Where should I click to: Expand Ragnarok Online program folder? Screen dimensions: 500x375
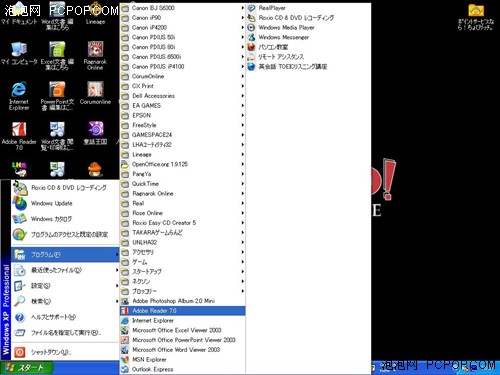click(x=183, y=193)
